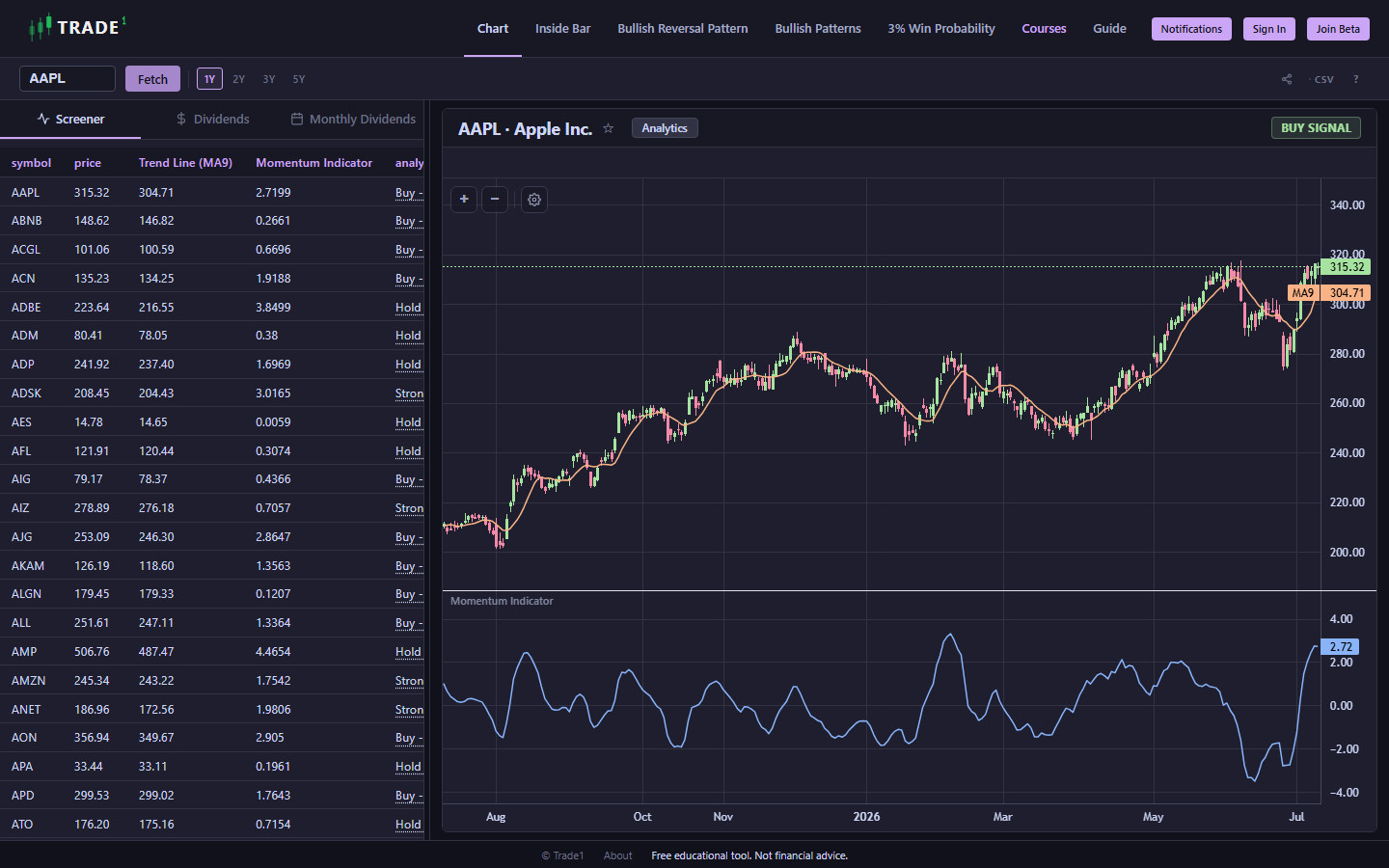Sort by Trend Line (MA9) header
The image size is (1389, 868).
[x=185, y=163]
